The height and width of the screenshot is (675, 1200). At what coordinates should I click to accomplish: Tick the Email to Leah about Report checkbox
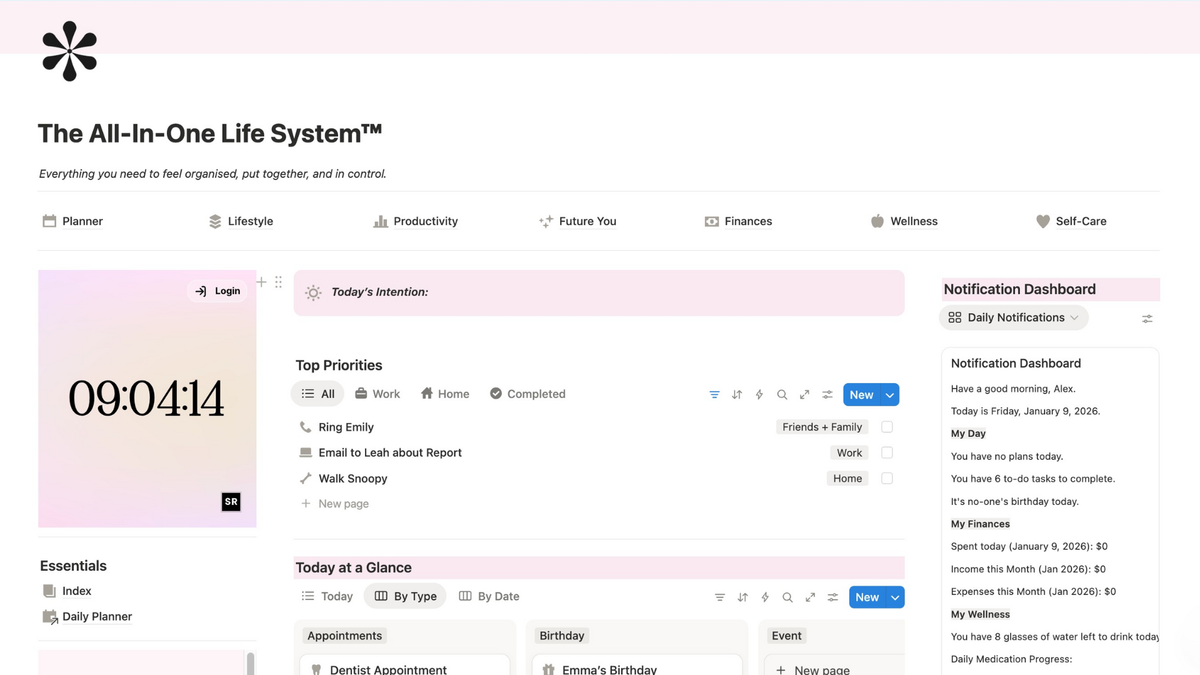(887, 453)
